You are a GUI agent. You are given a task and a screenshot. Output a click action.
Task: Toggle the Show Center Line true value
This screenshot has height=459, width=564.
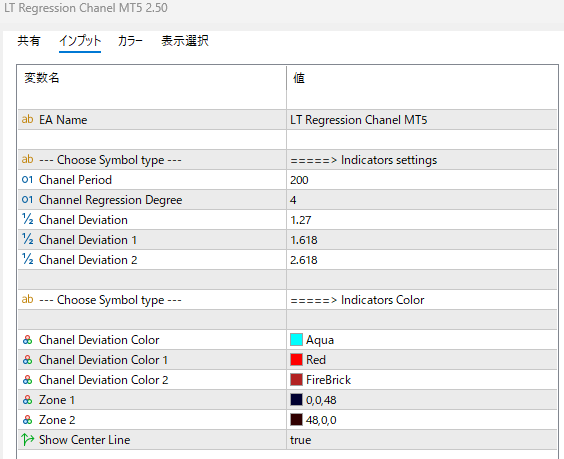pyautogui.click(x=422, y=440)
